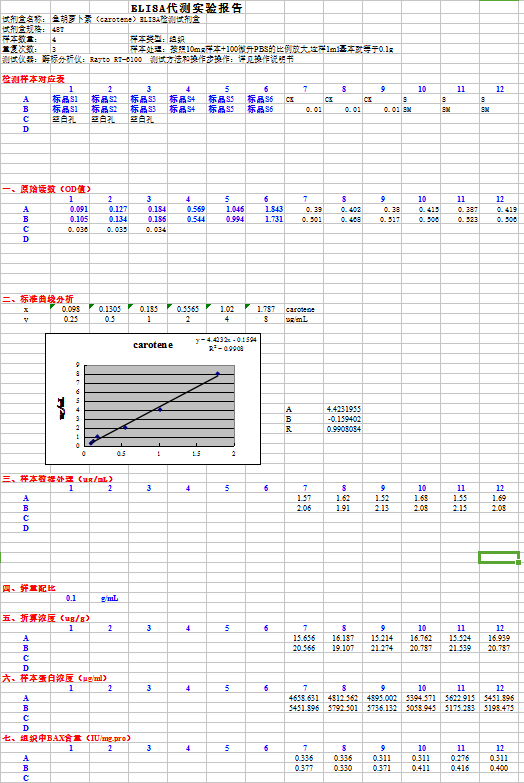The width and height of the screenshot is (524, 783).
Task: Select the rotated y-axis label of the chart
Action: (62, 409)
